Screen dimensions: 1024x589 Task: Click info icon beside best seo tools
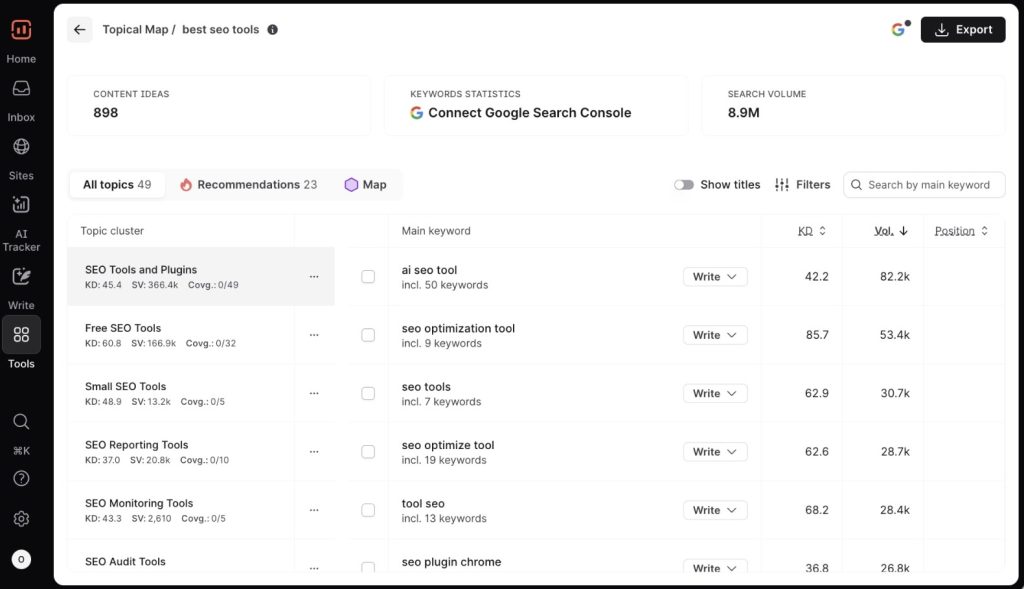pyautogui.click(x=272, y=29)
